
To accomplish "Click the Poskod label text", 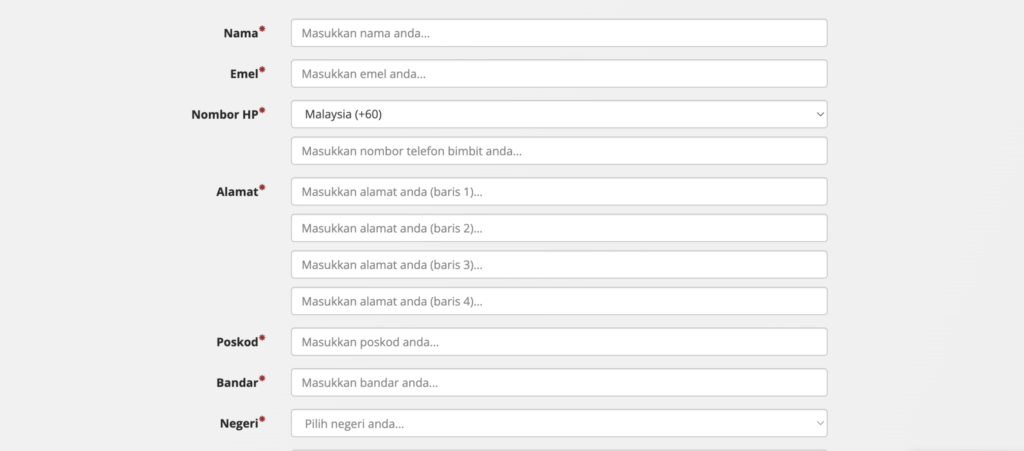I will (236, 342).
